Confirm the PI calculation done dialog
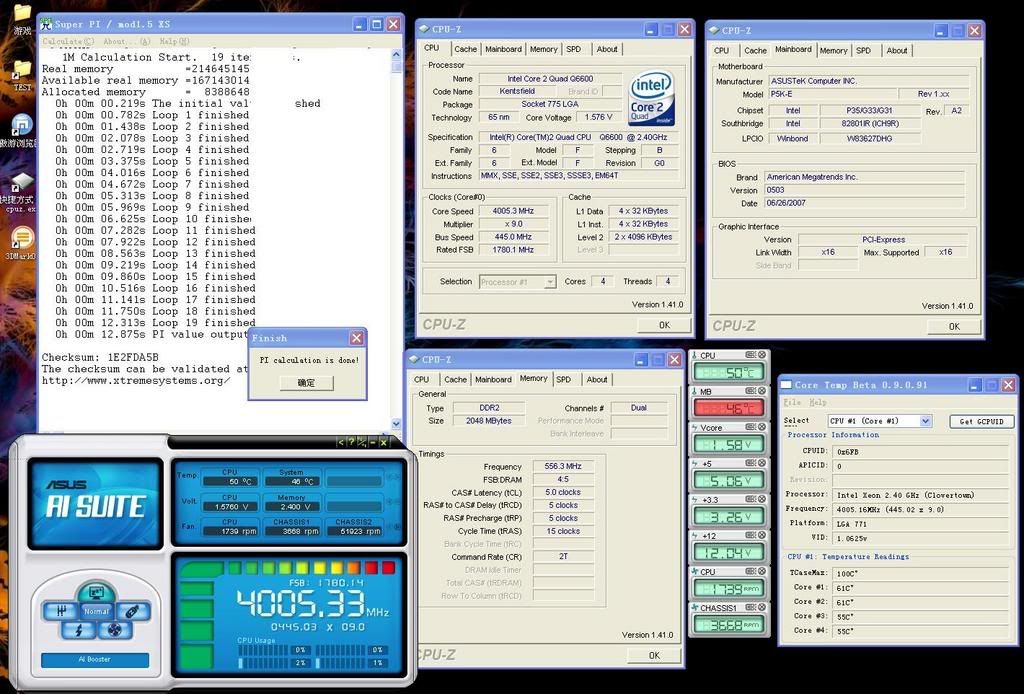 (306, 383)
